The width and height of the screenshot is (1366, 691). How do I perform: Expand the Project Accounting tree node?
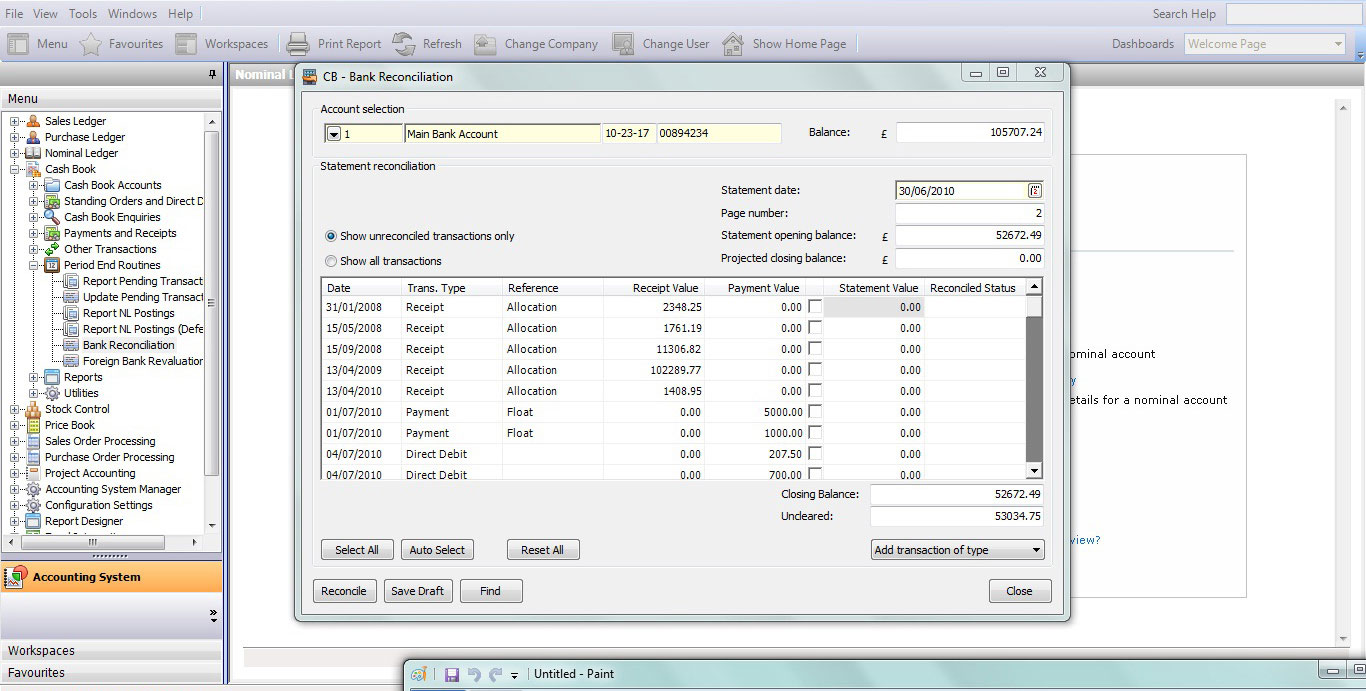tap(14, 473)
